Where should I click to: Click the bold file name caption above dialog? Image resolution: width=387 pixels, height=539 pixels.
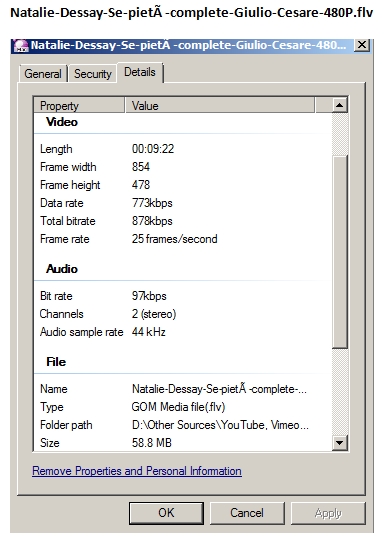click(191, 13)
